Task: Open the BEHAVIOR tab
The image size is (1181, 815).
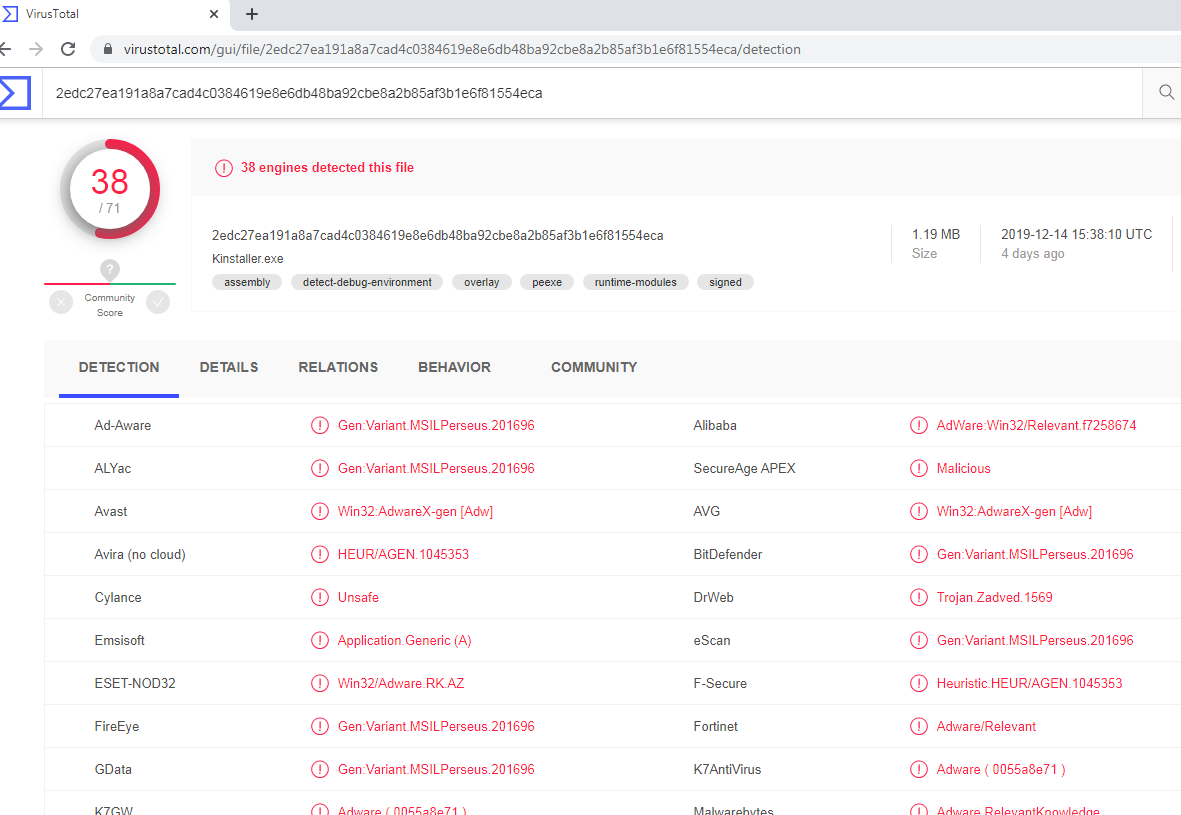Action: [x=454, y=368]
